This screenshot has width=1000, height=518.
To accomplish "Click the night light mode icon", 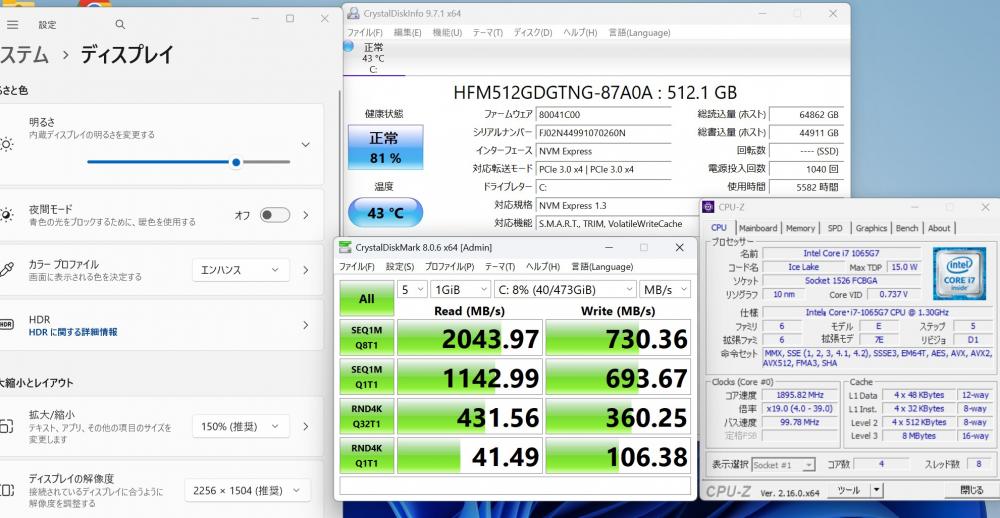I will point(6,215).
